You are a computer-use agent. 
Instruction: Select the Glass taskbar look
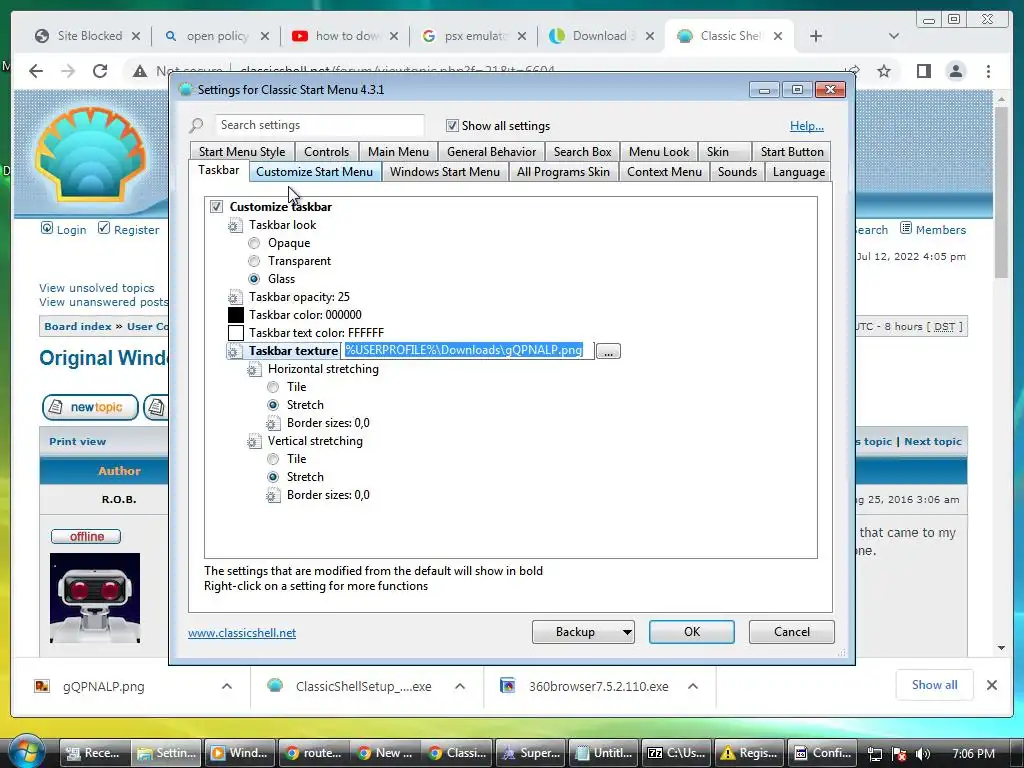pos(254,280)
